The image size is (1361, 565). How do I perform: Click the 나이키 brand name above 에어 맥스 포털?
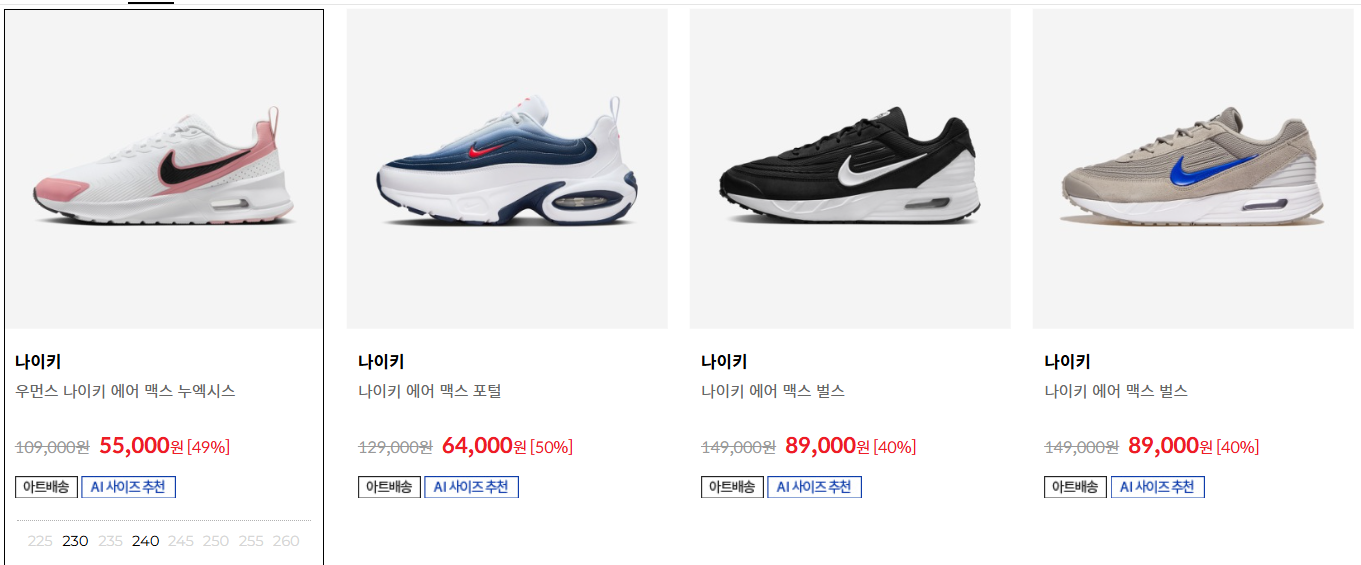[381, 362]
